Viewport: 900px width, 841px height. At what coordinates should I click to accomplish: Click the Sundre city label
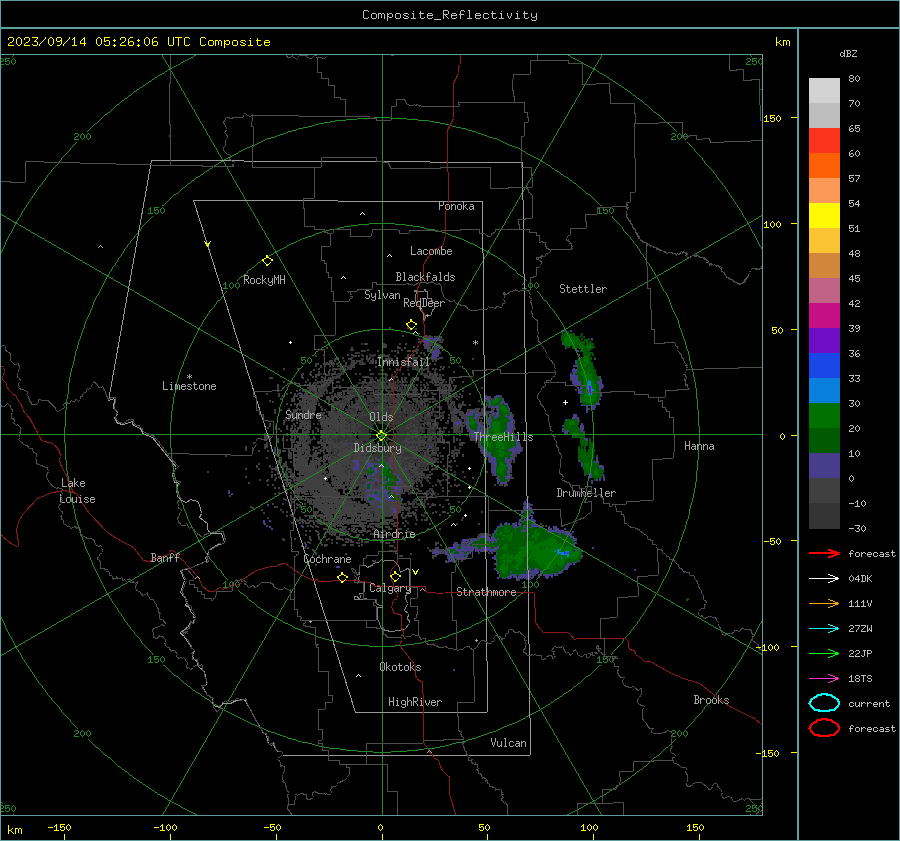point(303,414)
